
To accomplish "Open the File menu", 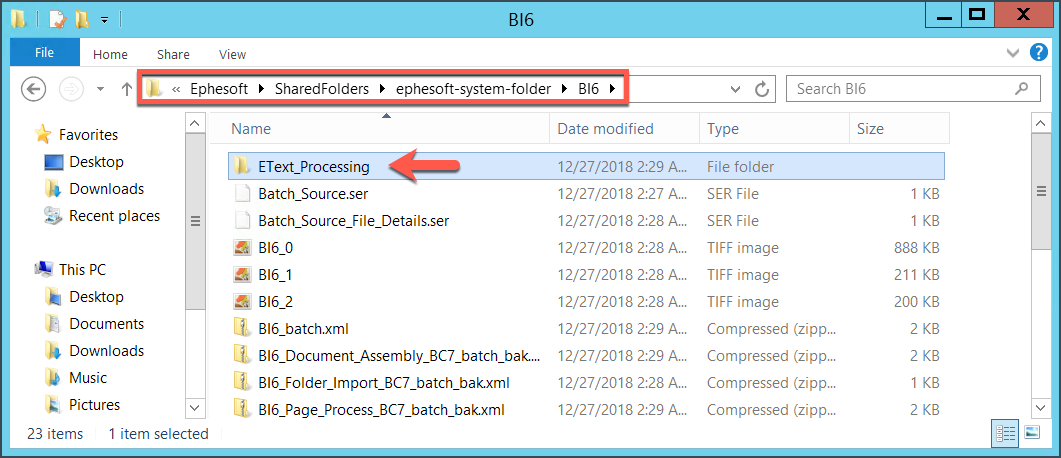I will coord(45,53).
